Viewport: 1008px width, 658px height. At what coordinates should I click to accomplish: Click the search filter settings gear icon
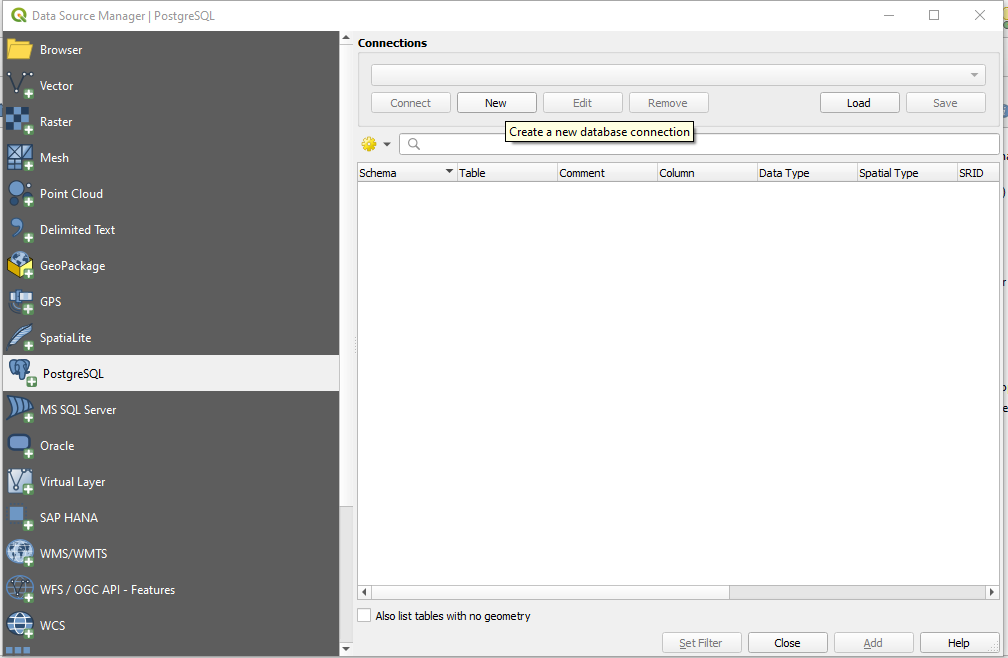pyautogui.click(x=368, y=143)
